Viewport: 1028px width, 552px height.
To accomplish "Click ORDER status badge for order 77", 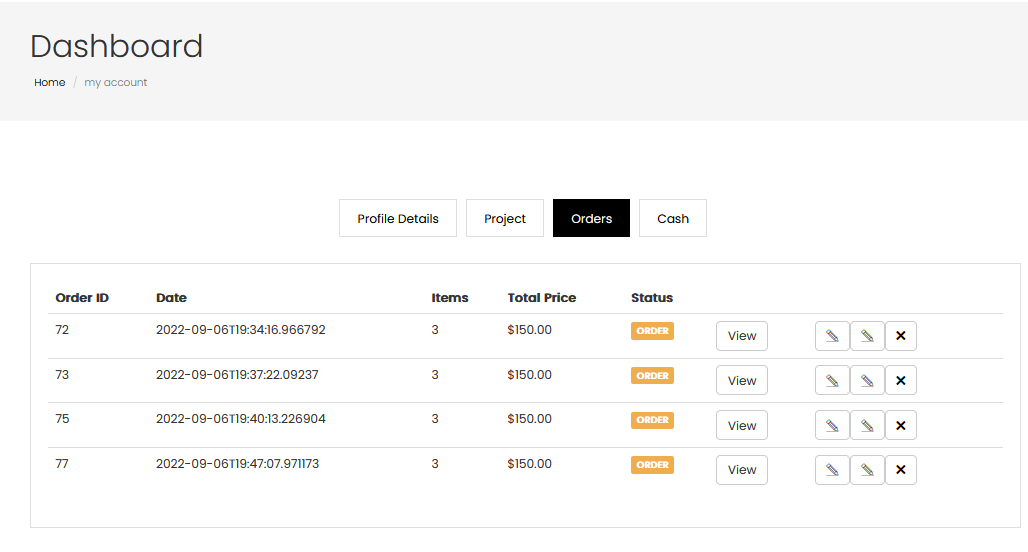I will tap(652, 465).
